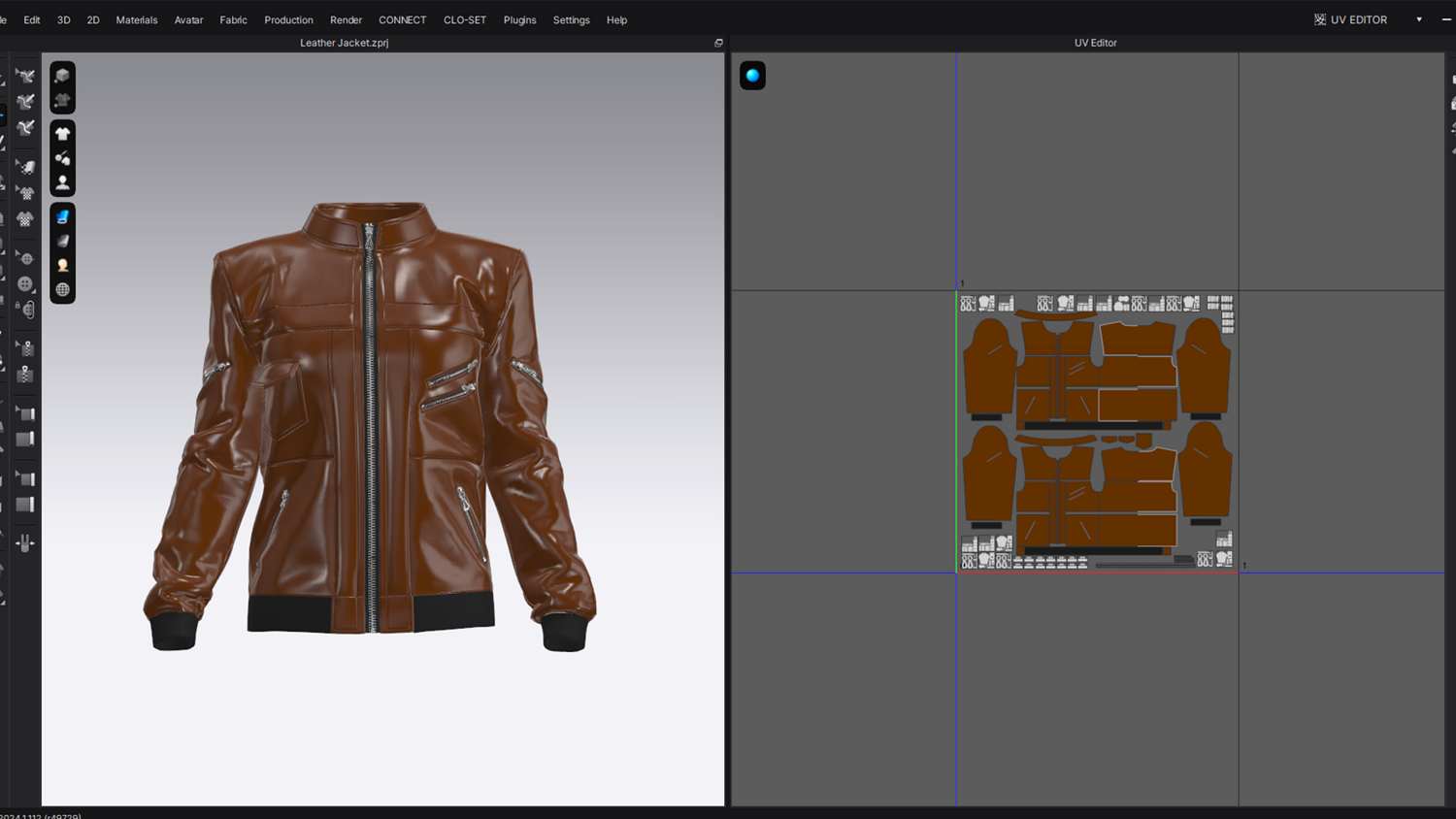Screen dimensions: 1456x819
Task: Toggle the white shirt garment display icon
Action: pos(62,134)
